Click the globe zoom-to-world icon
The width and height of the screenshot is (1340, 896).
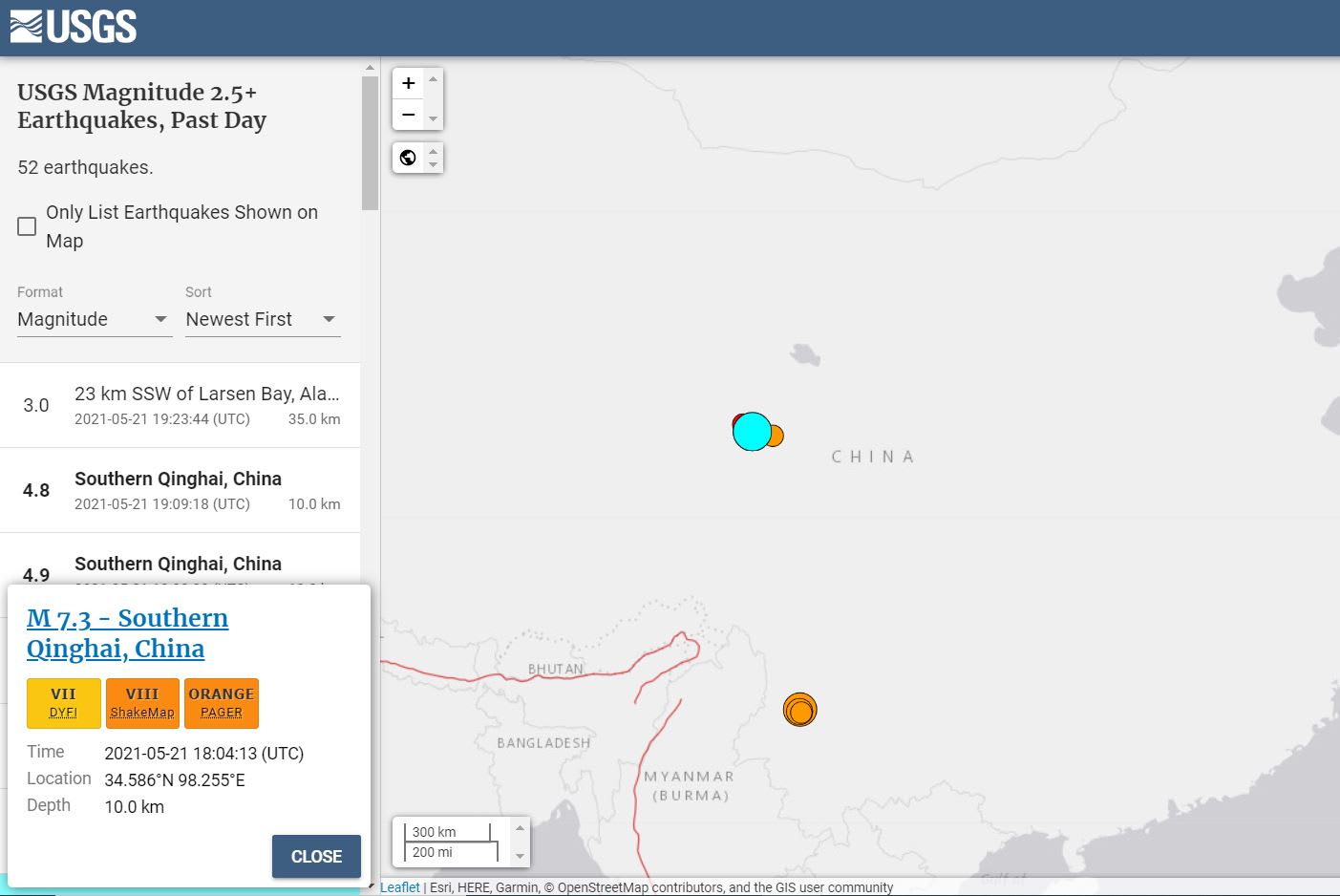pyautogui.click(x=409, y=158)
